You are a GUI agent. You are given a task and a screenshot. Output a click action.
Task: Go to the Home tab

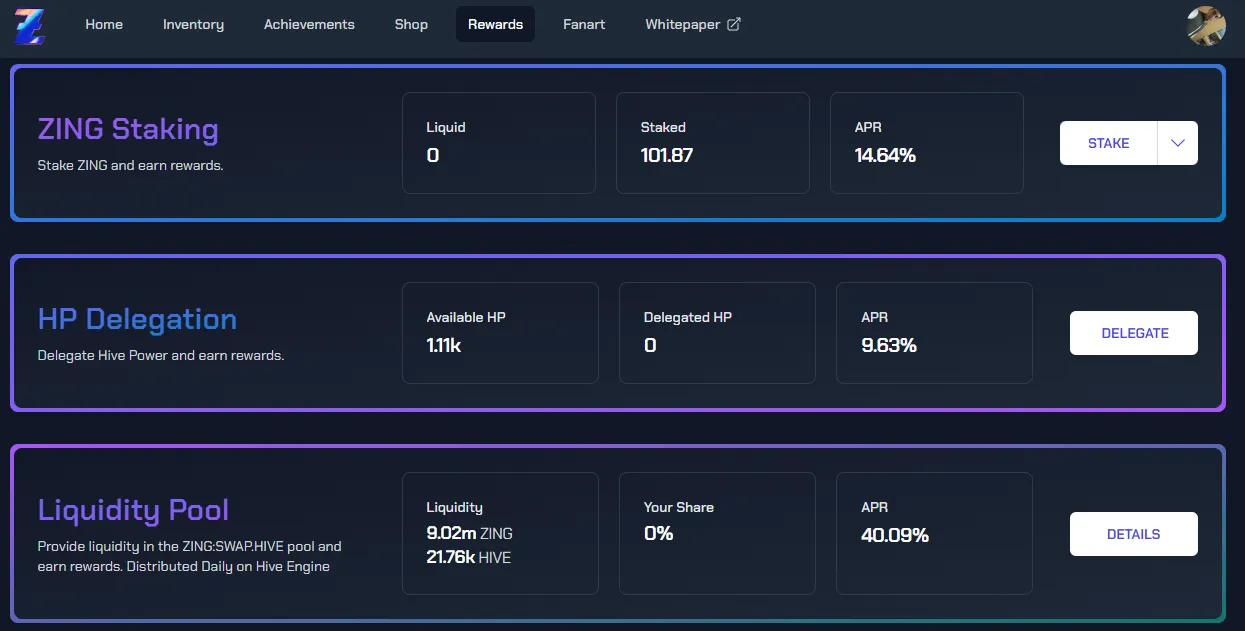tap(104, 24)
